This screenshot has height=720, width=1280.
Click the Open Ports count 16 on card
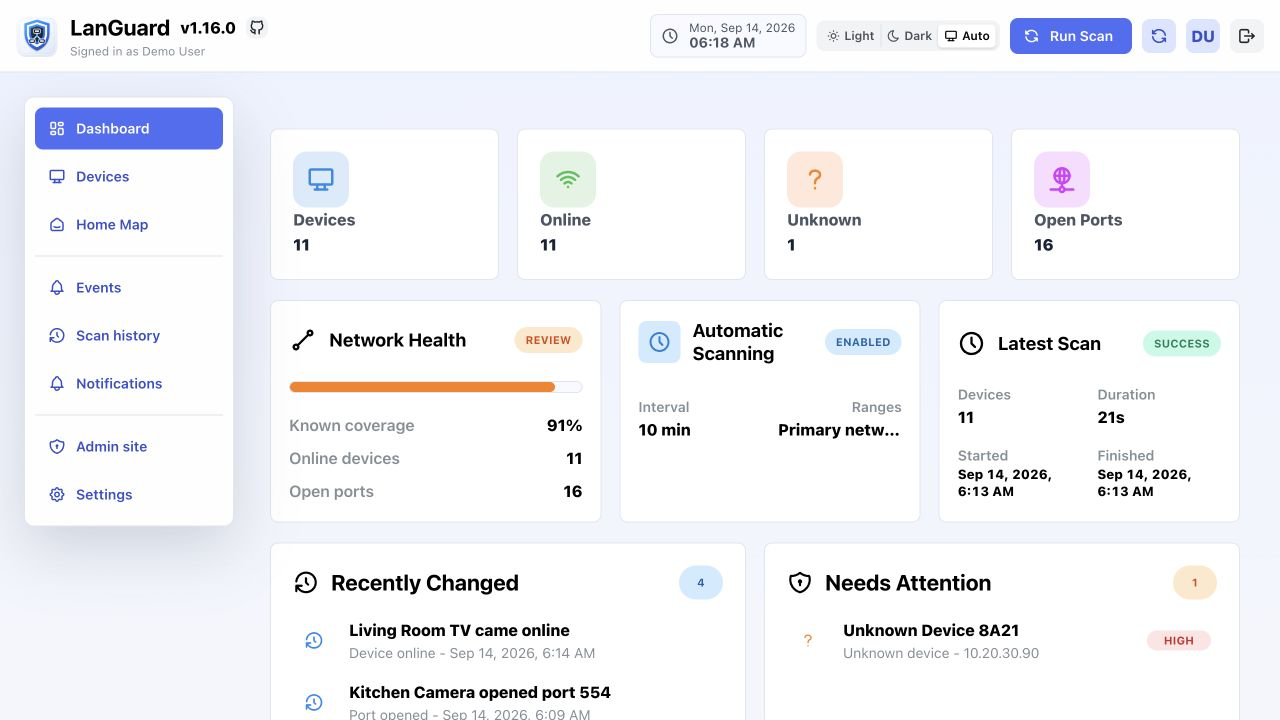click(x=1044, y=245)
